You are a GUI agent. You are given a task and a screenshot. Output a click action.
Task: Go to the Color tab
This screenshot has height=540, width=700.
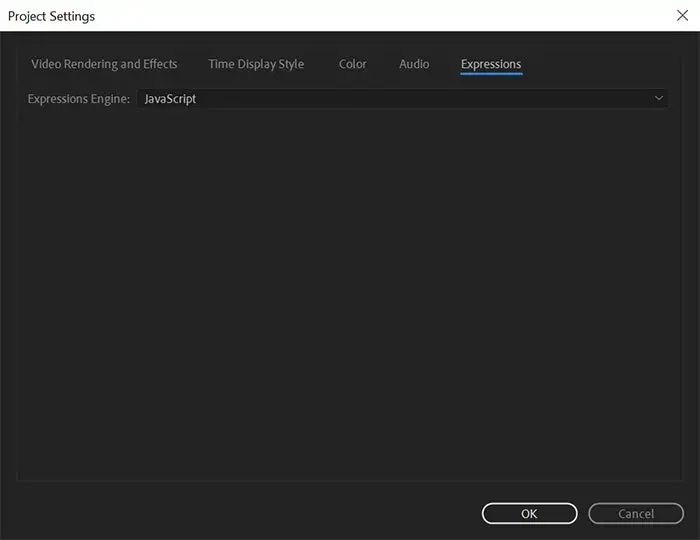[x=353, y=64]
